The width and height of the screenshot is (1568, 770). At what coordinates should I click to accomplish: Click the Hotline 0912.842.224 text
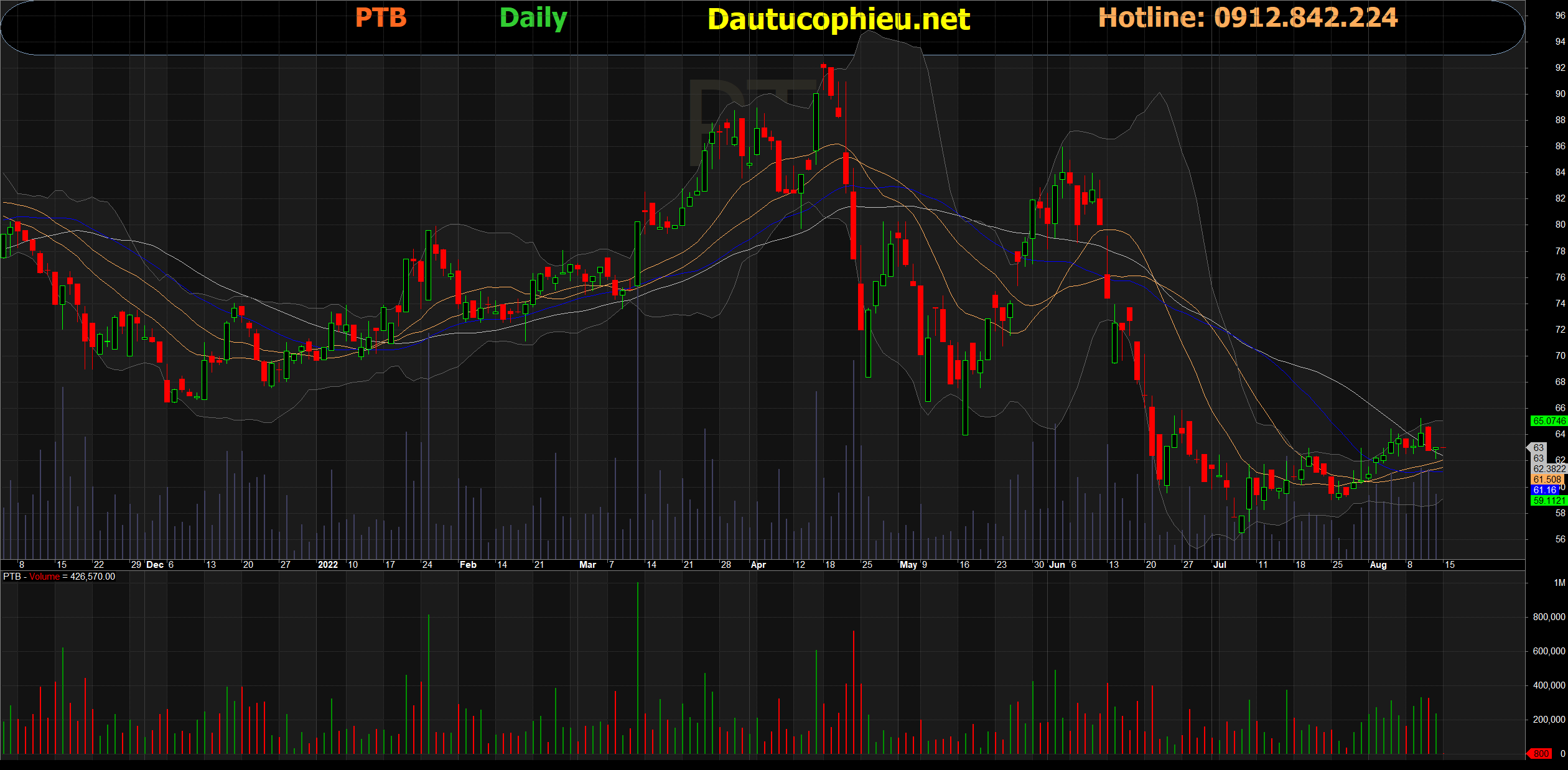click(x=1248, y=17)
